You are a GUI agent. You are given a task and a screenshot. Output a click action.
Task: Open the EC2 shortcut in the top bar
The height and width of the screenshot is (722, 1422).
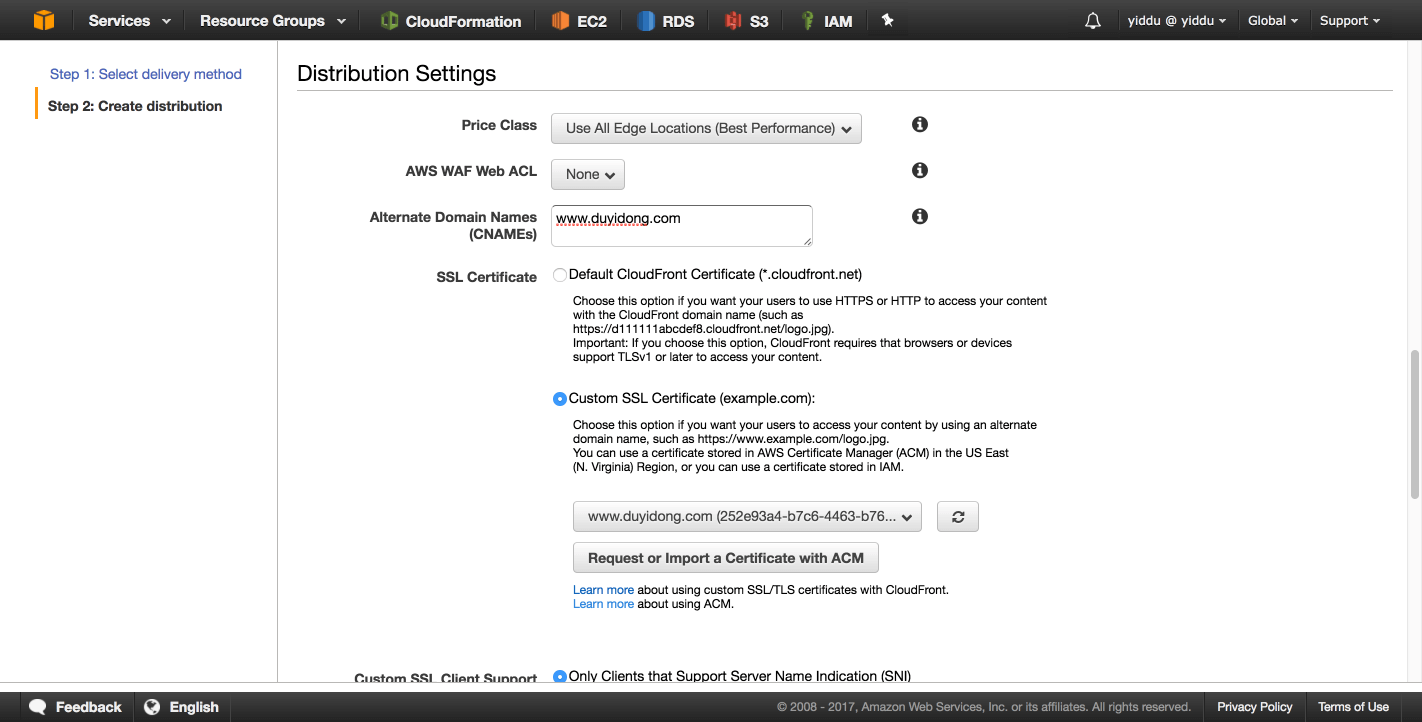tap(579, 20)
